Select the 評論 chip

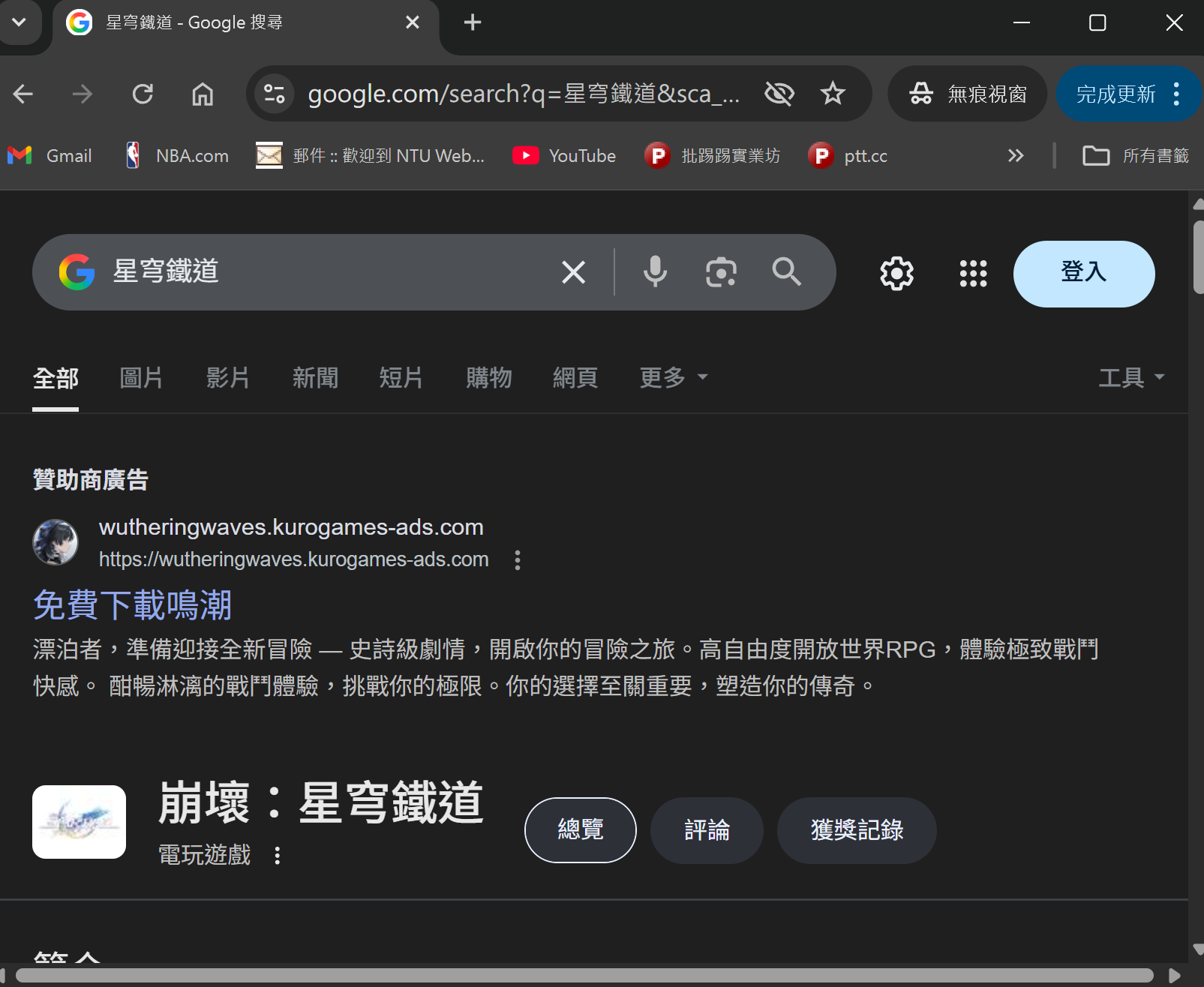(707, 830)
